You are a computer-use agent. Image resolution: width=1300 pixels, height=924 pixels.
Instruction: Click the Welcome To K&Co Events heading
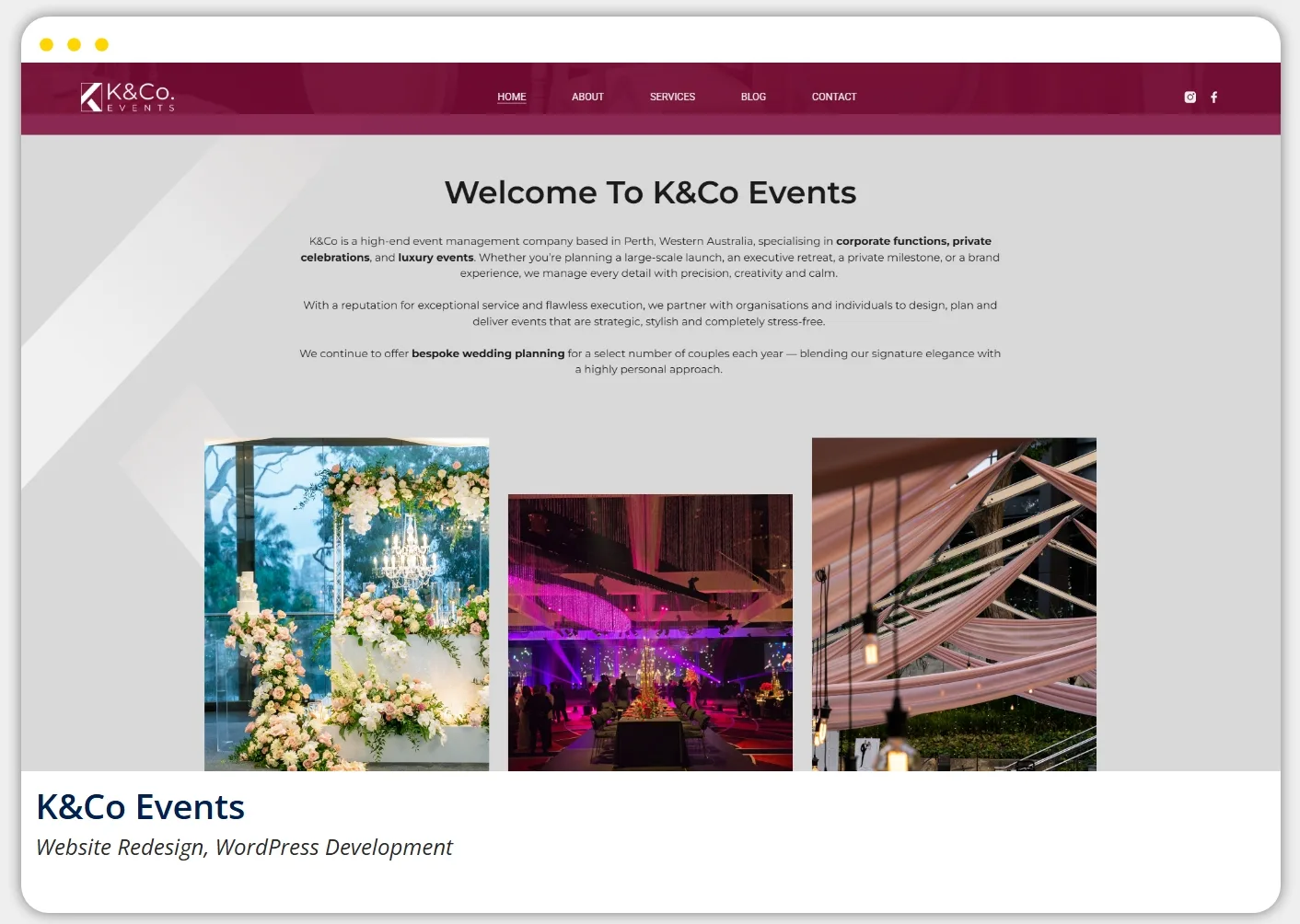[650, 192]
